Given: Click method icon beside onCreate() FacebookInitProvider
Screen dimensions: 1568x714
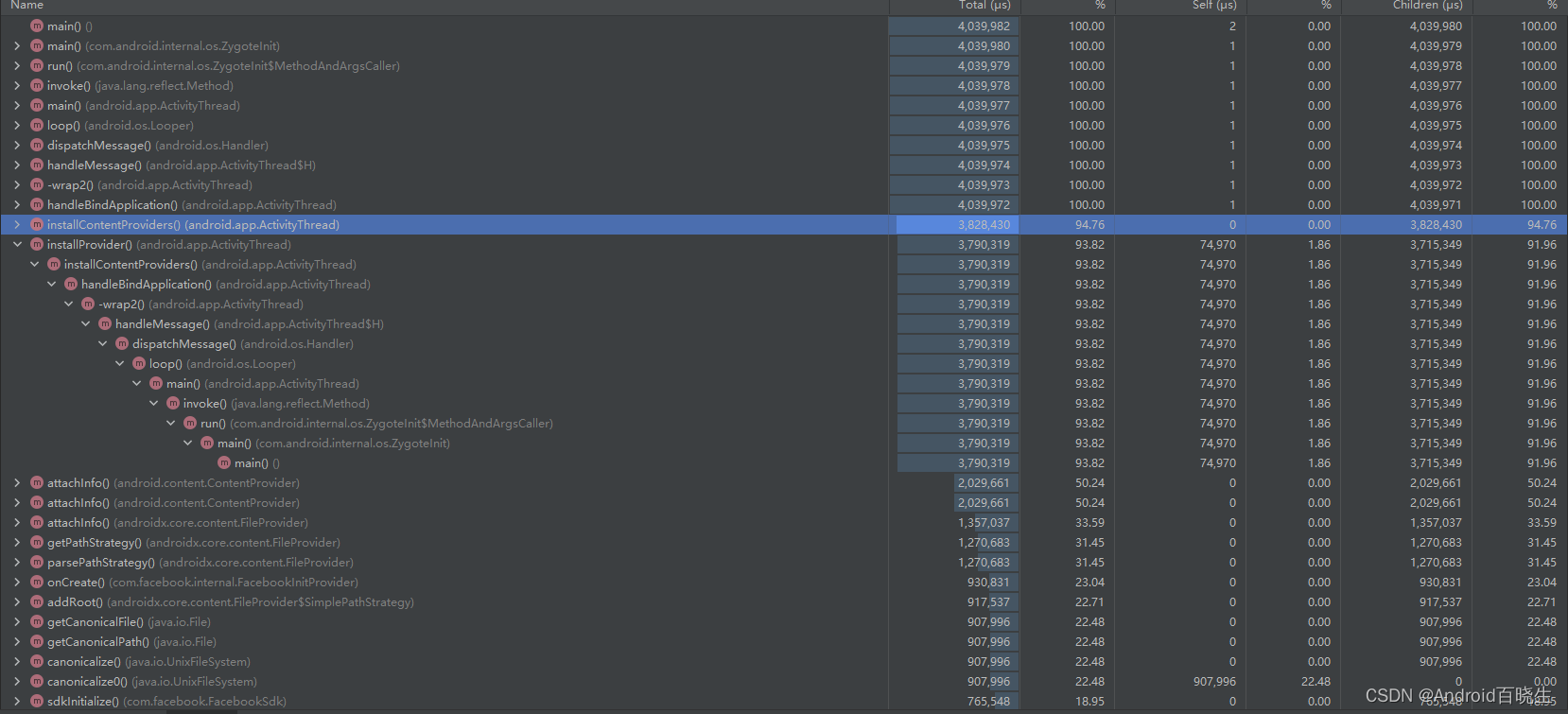Looking at the screenshot, I should 37,582.
